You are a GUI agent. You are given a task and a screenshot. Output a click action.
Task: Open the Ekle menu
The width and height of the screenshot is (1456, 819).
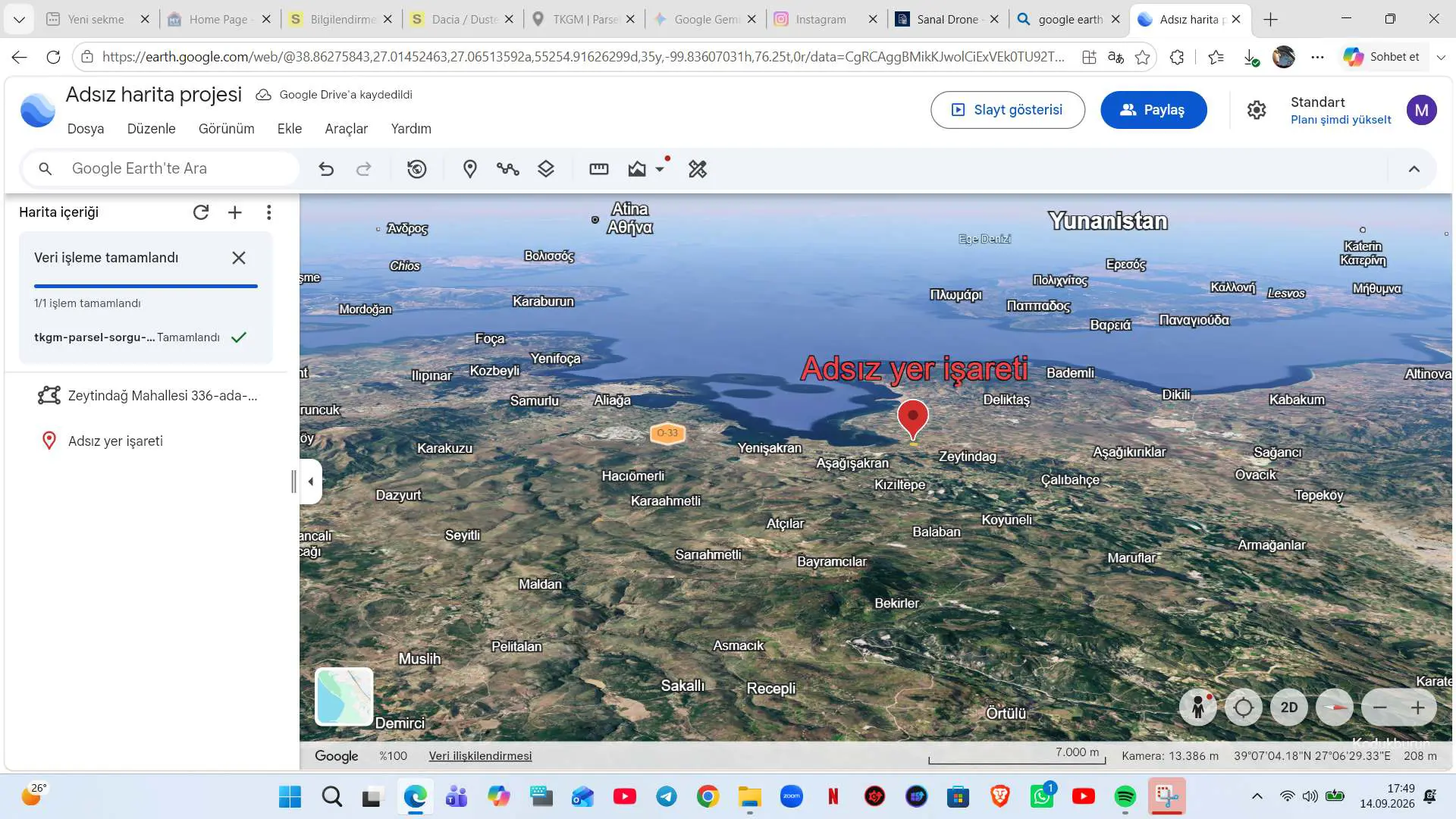point(290,129)
